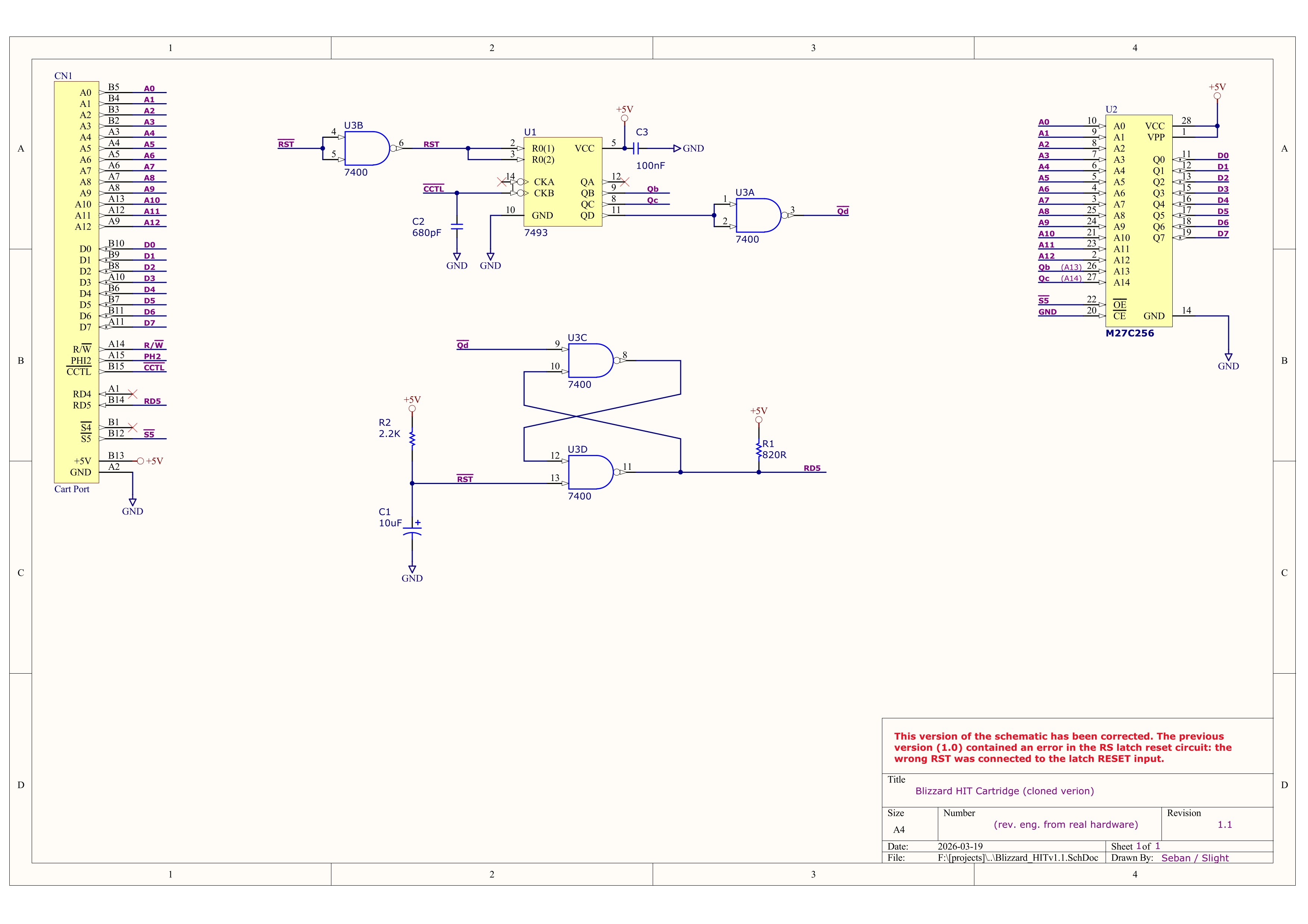Click the R2 2.2K resistor symbol
The image size is (1308, 924).
click(412, 439)
